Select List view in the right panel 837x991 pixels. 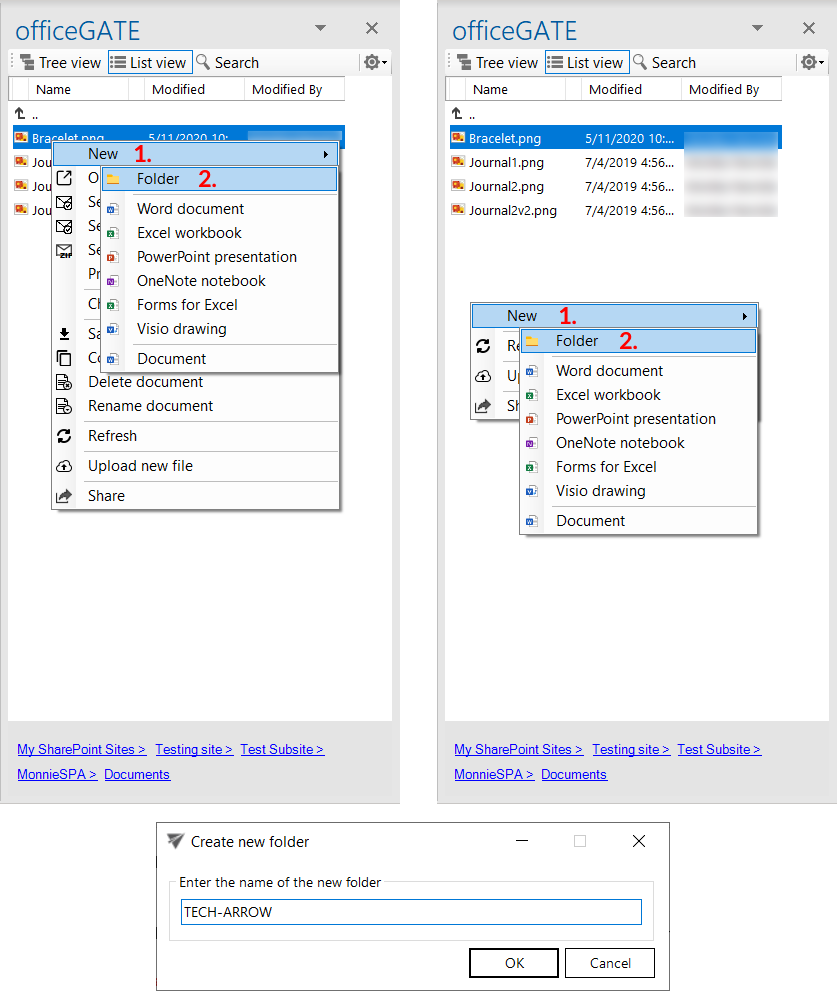tap(586, 62)
